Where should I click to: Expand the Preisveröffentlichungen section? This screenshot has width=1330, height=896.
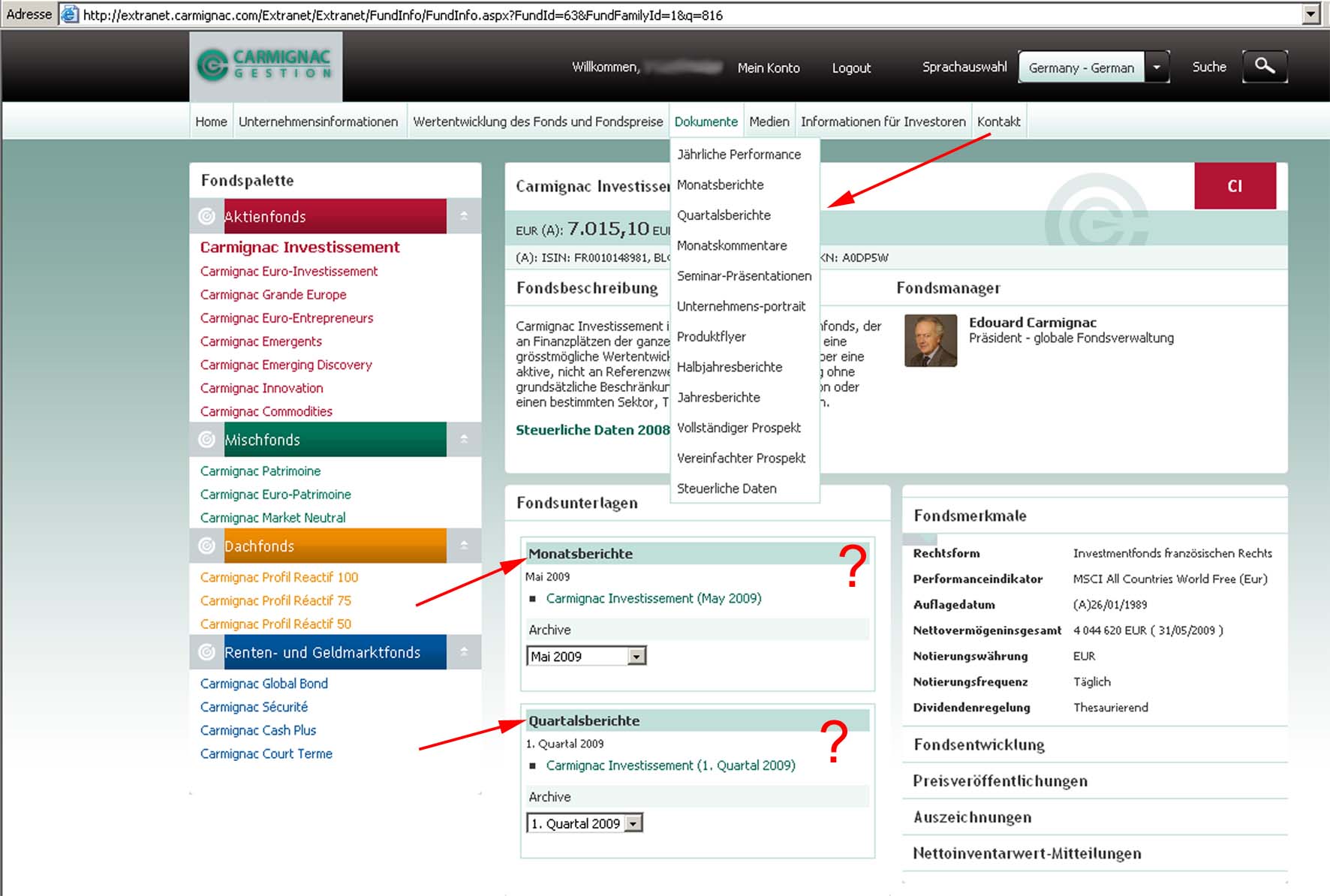click(1000, 781)
